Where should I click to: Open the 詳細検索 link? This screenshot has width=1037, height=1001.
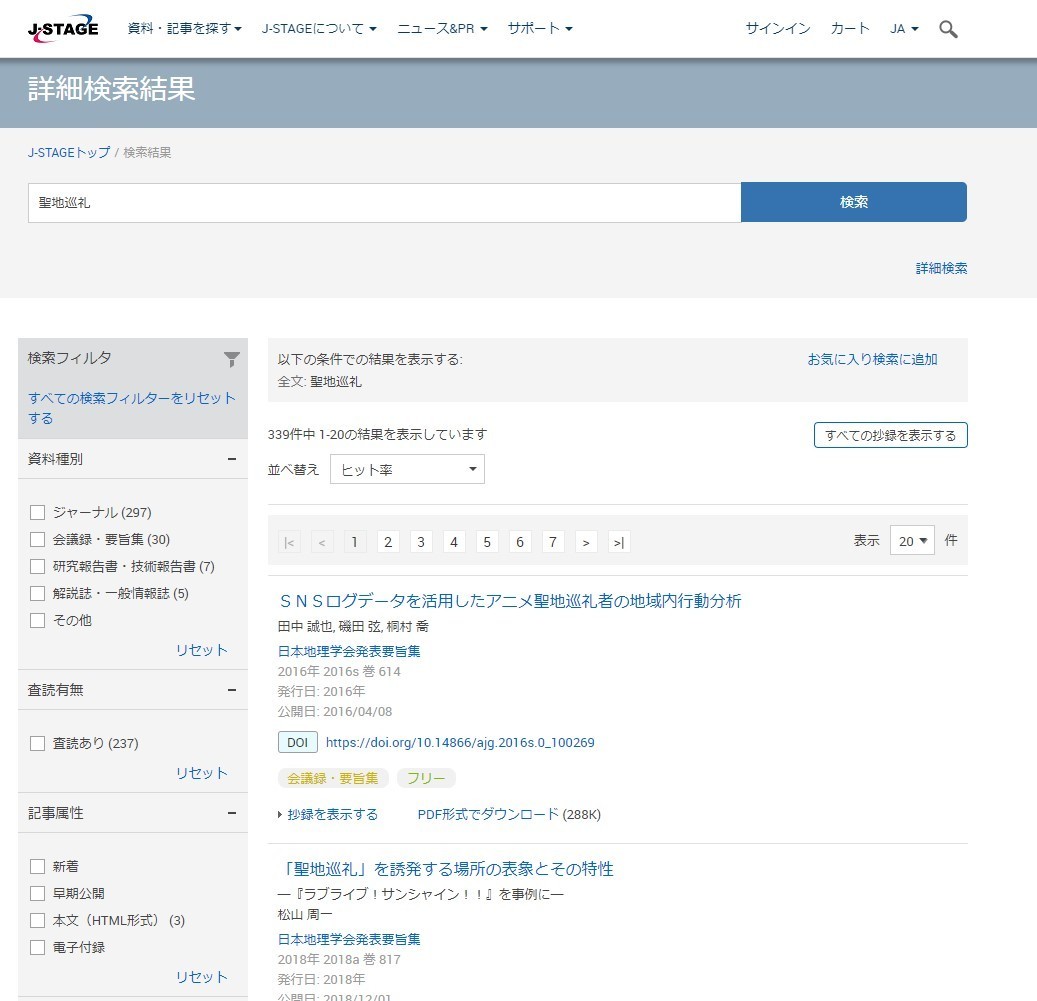941,268
